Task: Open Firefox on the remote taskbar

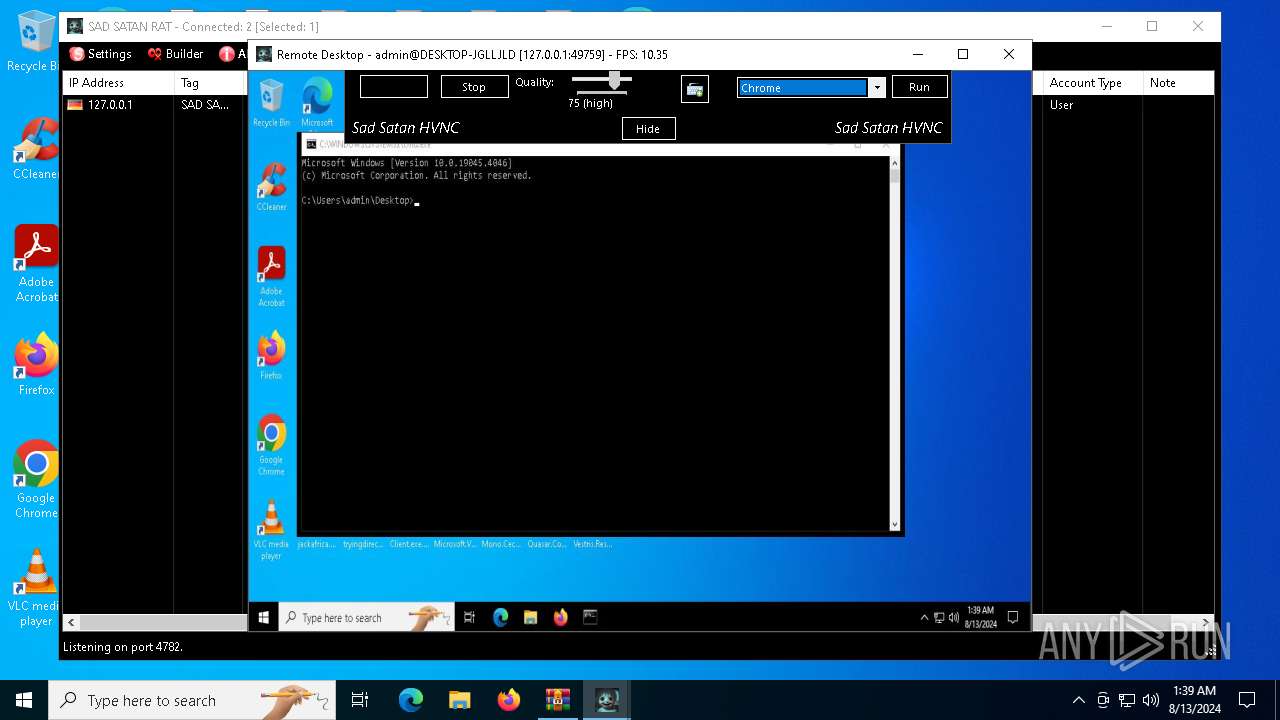Action: (560, 617)
